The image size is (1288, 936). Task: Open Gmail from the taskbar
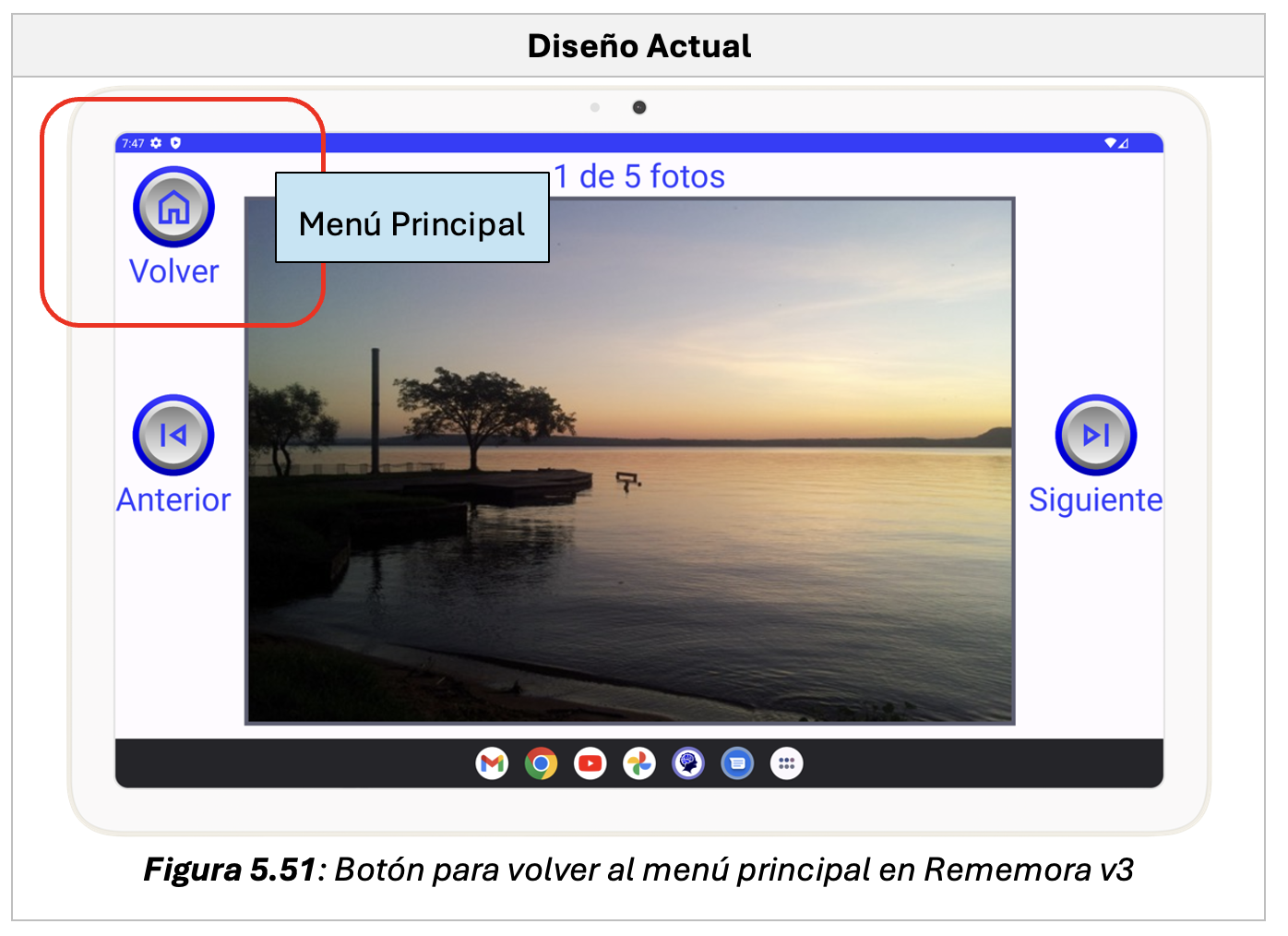[x=492, y=763]
